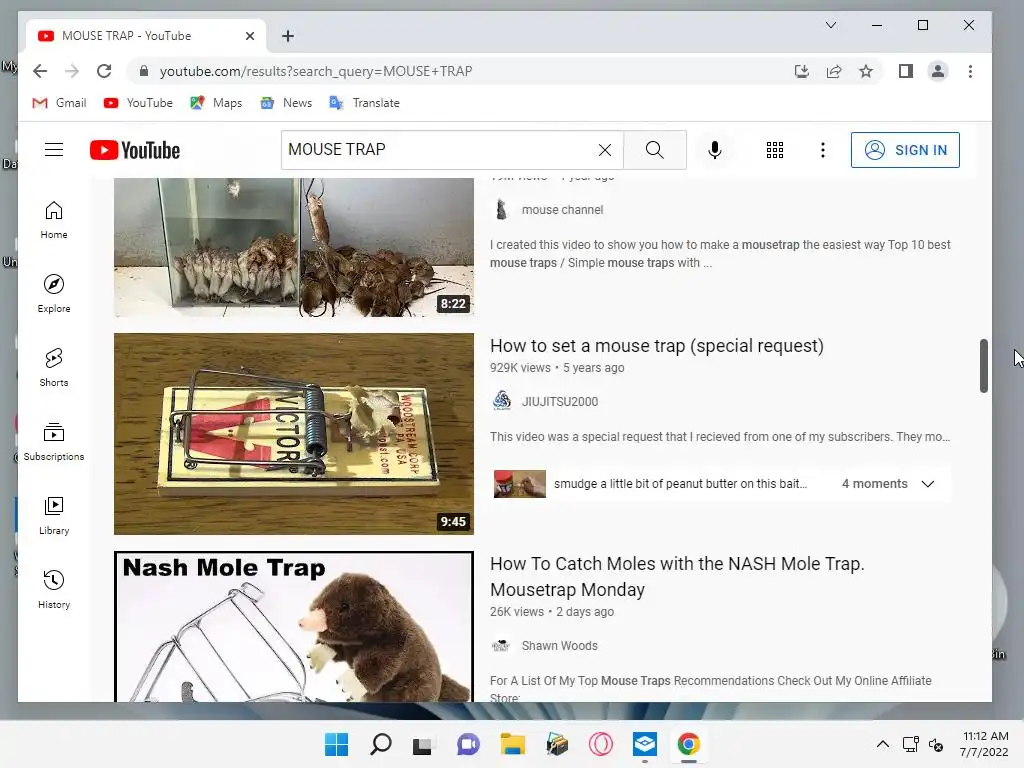
Task: Visit the JIUJITSU2000 channel
Action: pyautogui.click(x=560, y=402)
